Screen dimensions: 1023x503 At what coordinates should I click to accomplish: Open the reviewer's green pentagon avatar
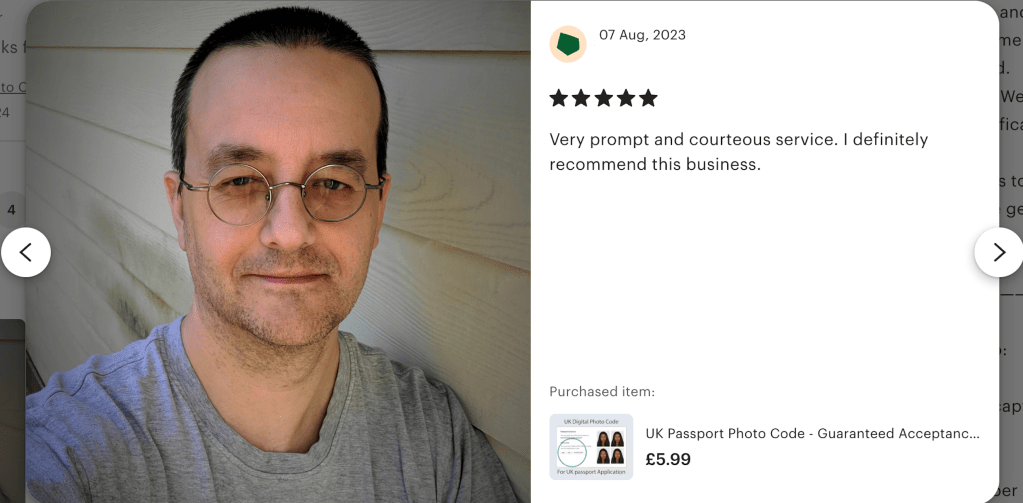568,44
